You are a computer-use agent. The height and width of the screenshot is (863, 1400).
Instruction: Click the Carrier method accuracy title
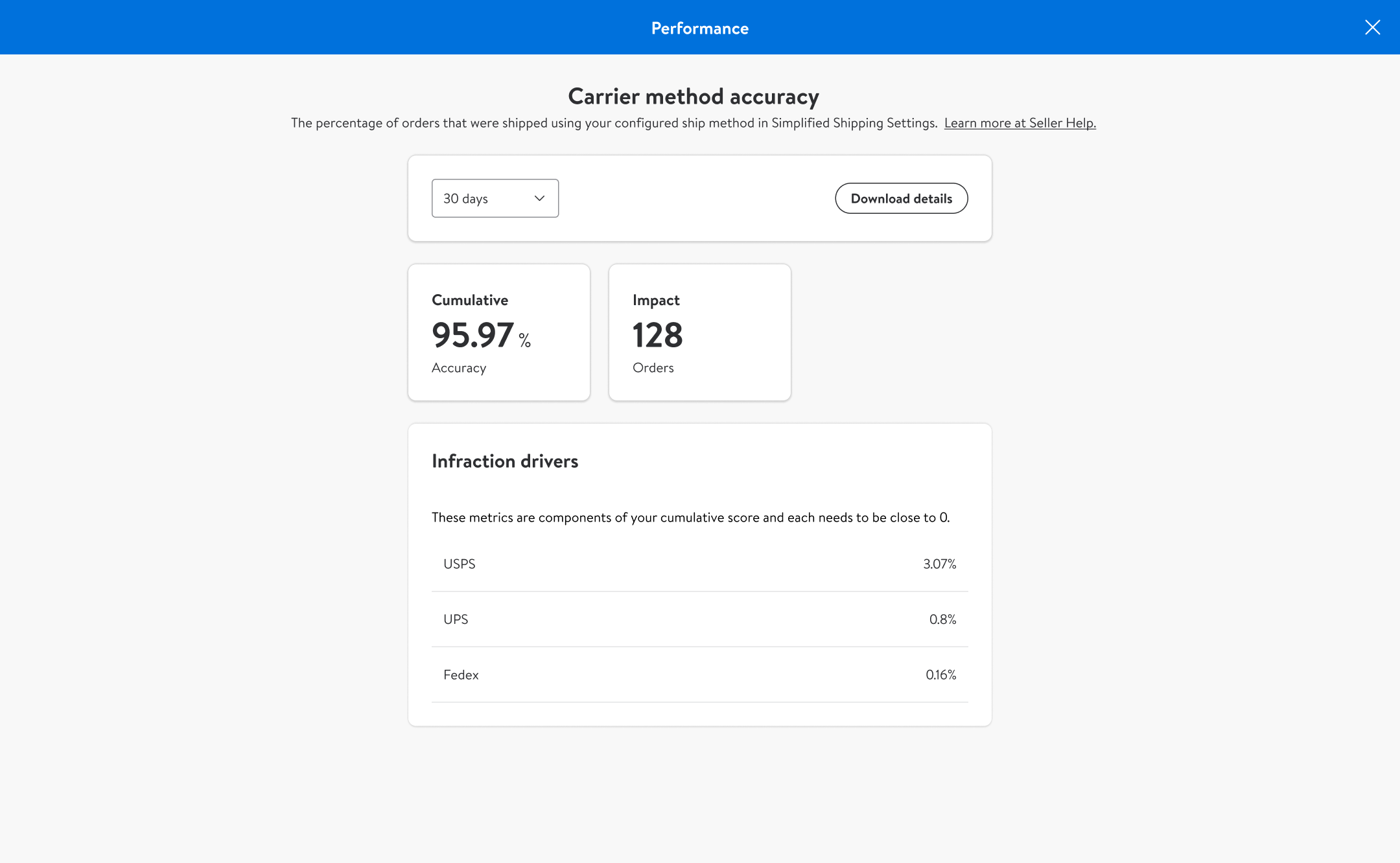point(694,97)
